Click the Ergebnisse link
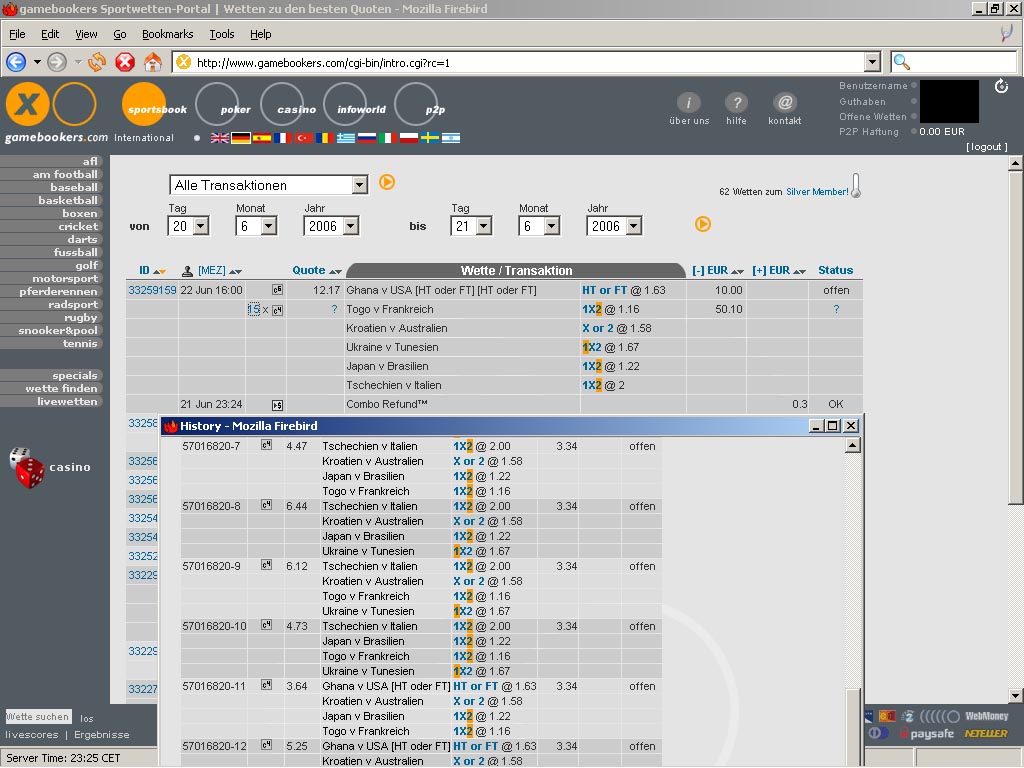Image resolution: width=1024 pixels, height=768 pixels. pyautogui.click(x=101, y=735)
